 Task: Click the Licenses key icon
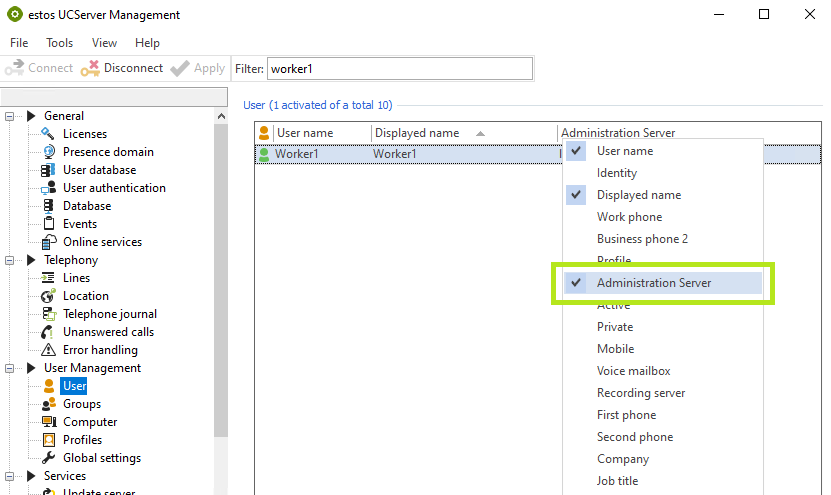click(x=48, y=134)
